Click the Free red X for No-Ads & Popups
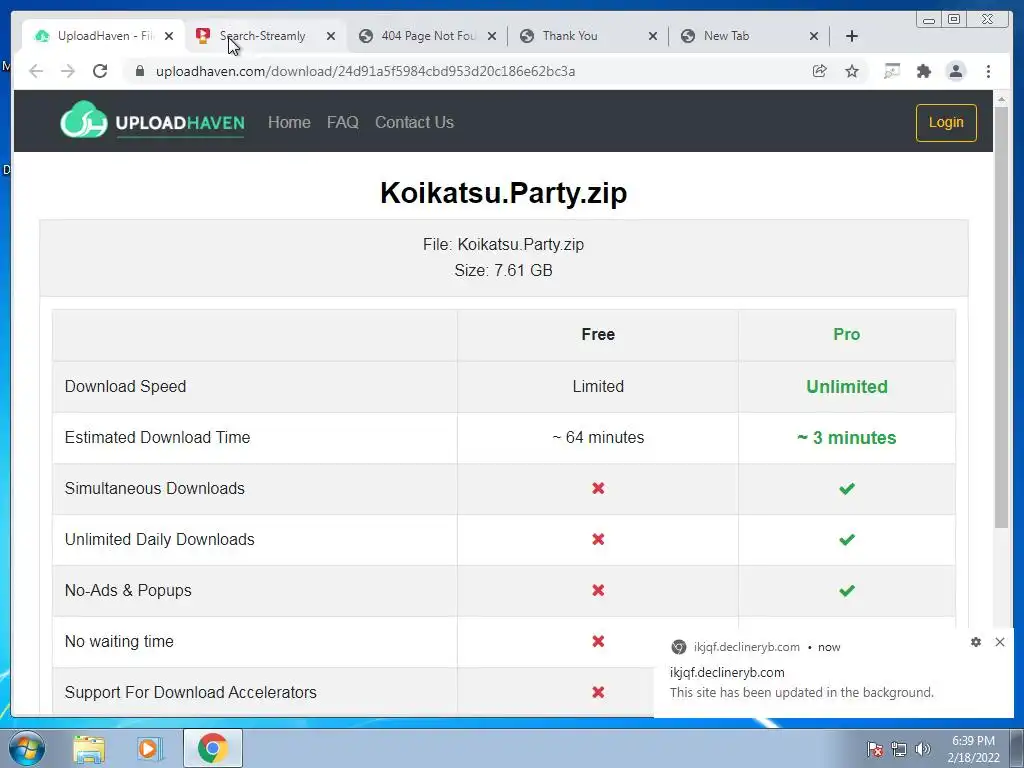 [598, 590]
